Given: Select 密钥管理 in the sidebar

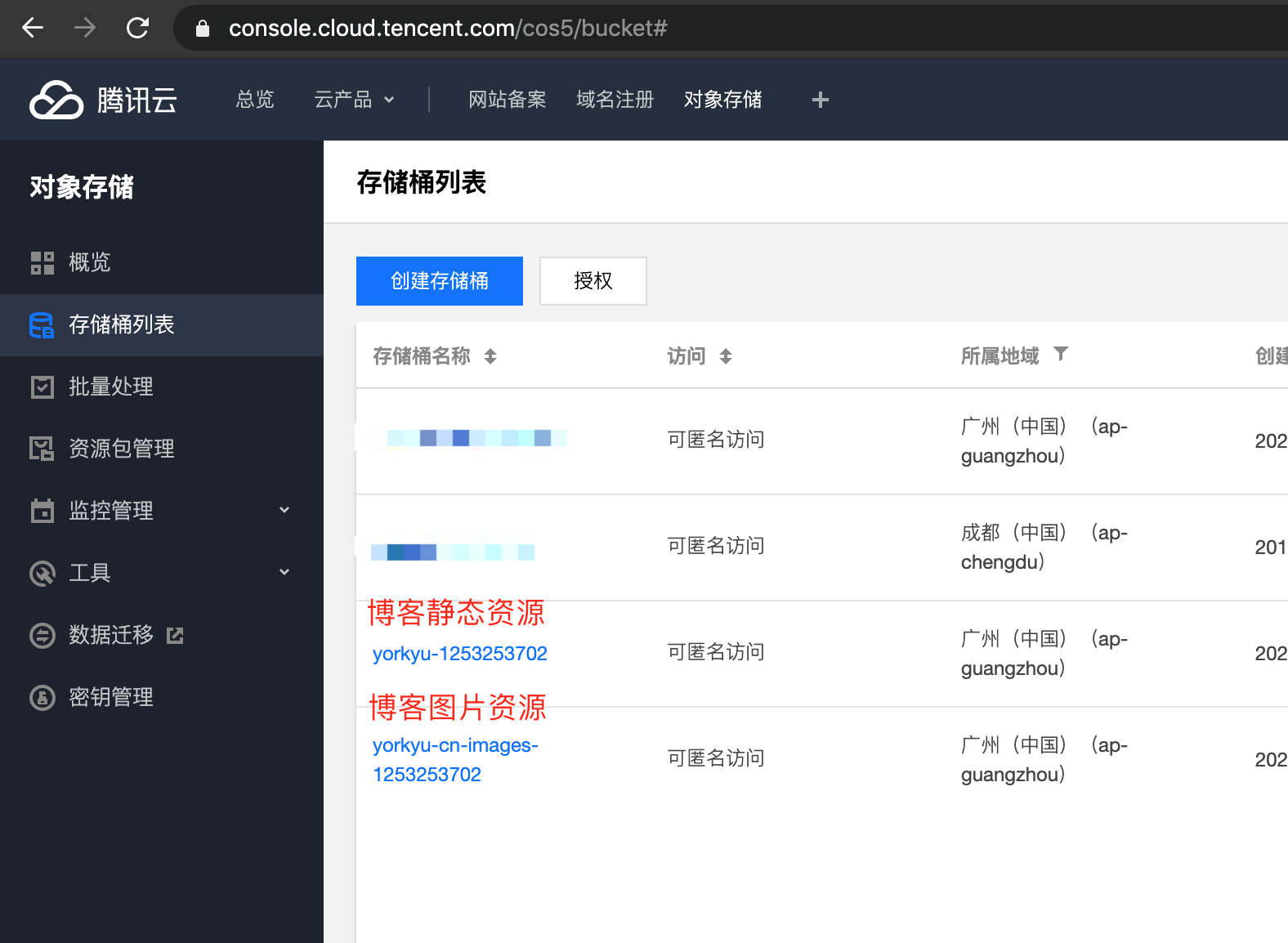Looking at the screenshot, I should click(162, 697).
